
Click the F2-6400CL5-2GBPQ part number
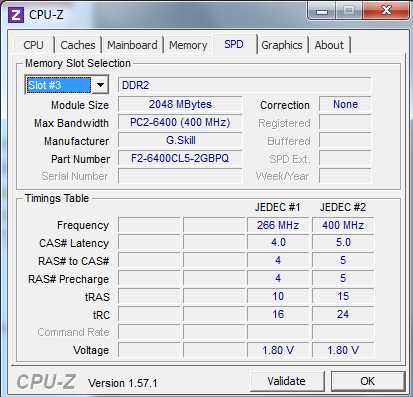pyautogui.click(x=180, y=158)
